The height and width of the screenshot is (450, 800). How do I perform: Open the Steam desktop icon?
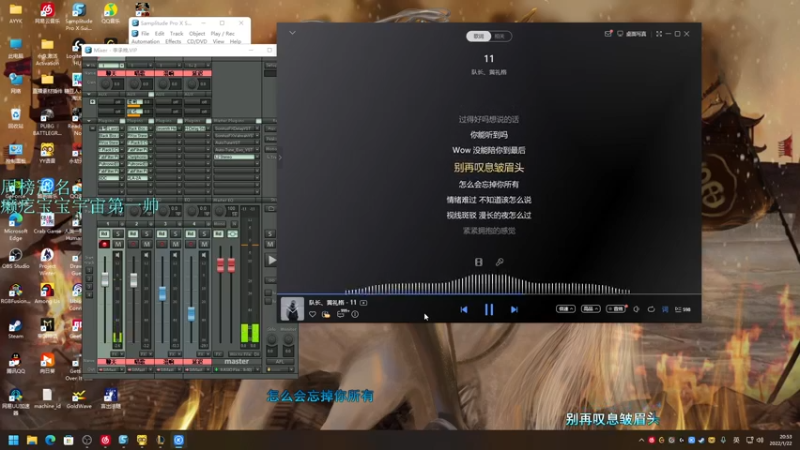(15, 328)
